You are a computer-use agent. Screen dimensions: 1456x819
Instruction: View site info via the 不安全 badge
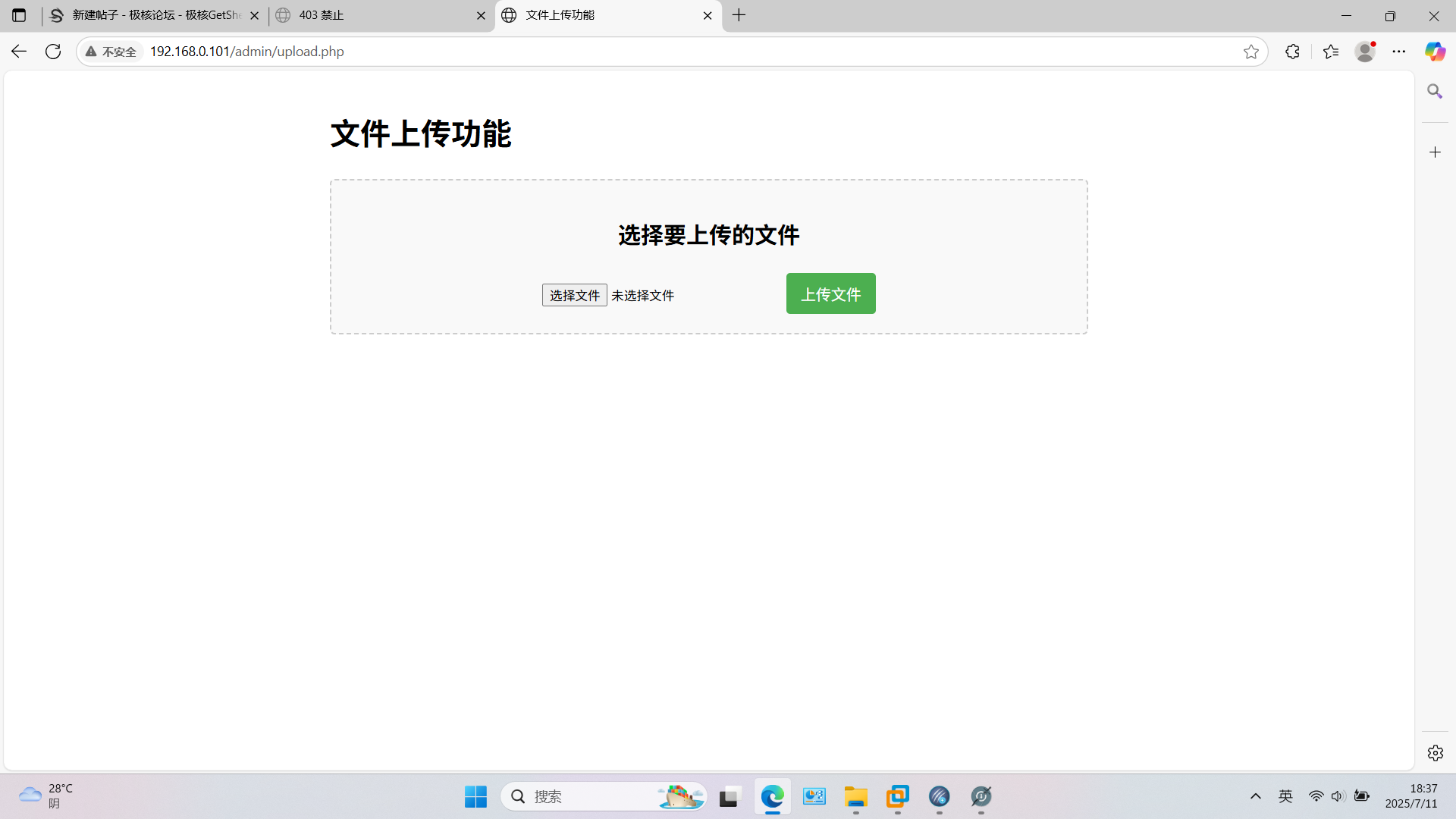click(x=111, y=52)
